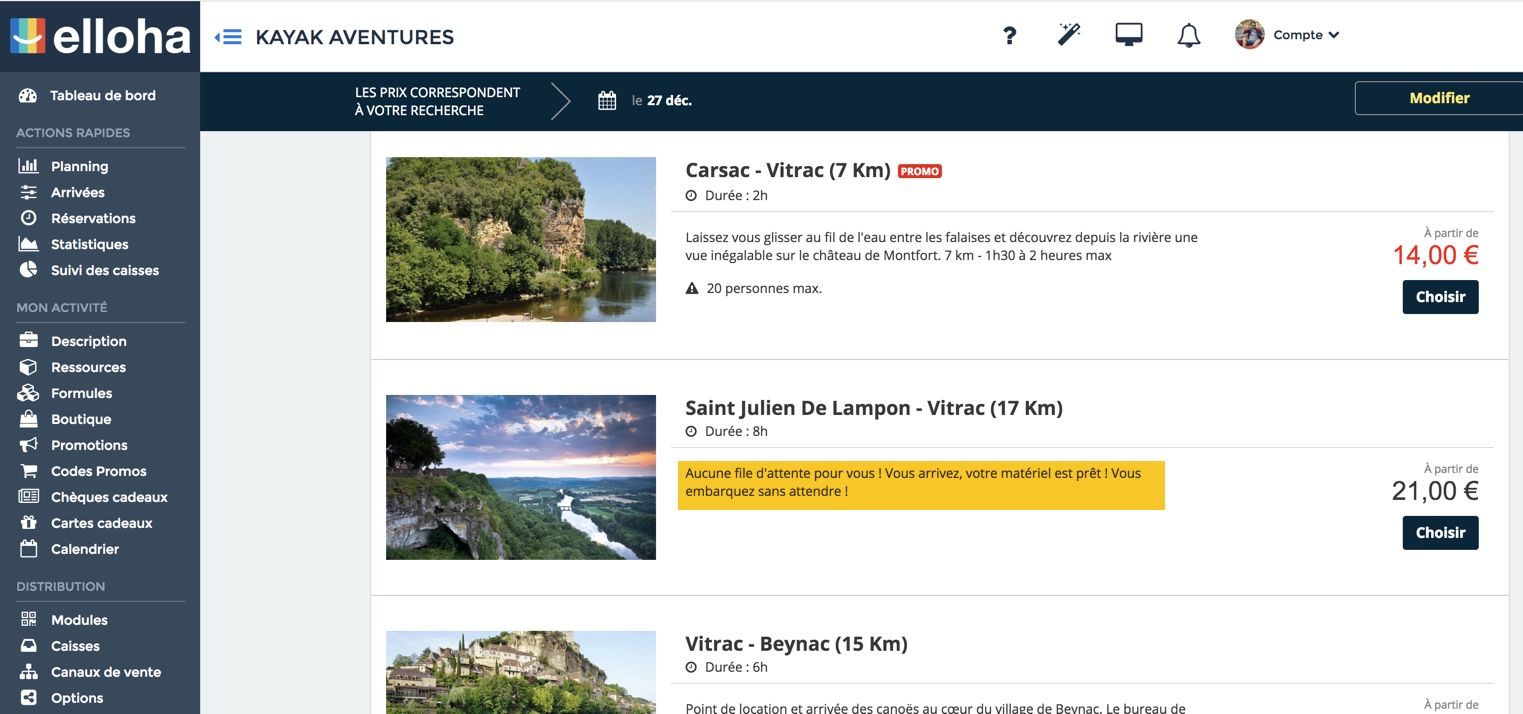Open Tableau de bord
Image resolution: width=1523 pixels, height=714 pixels.
coord(103,96)
